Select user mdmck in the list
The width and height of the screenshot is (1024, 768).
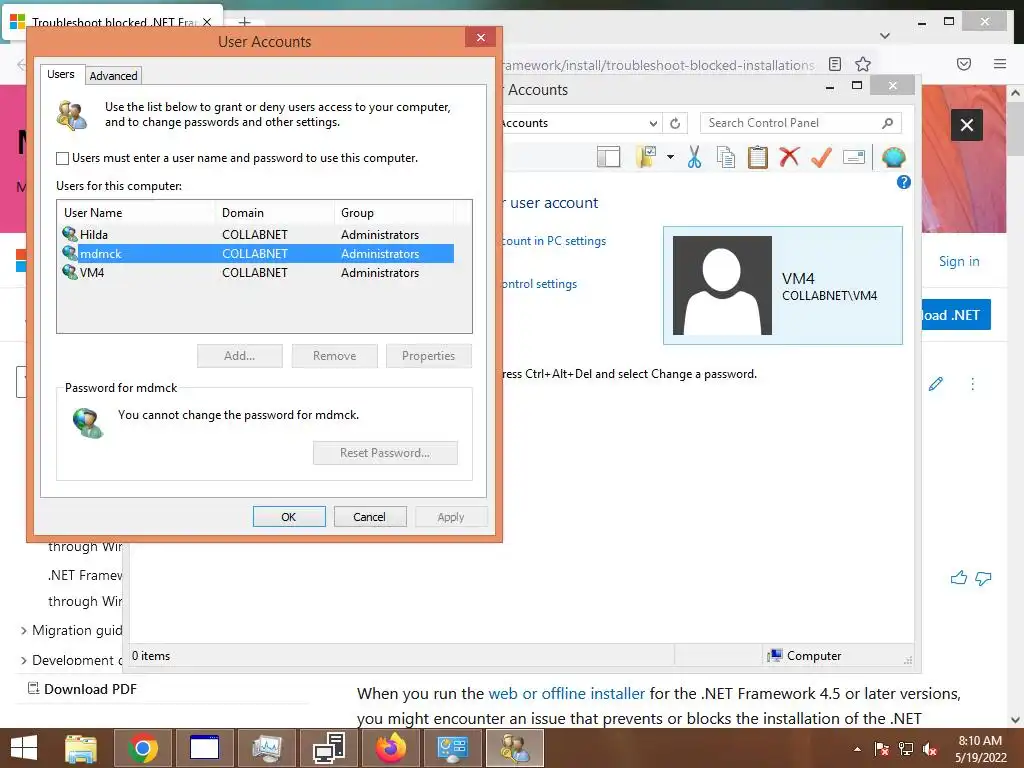[257, 253]
